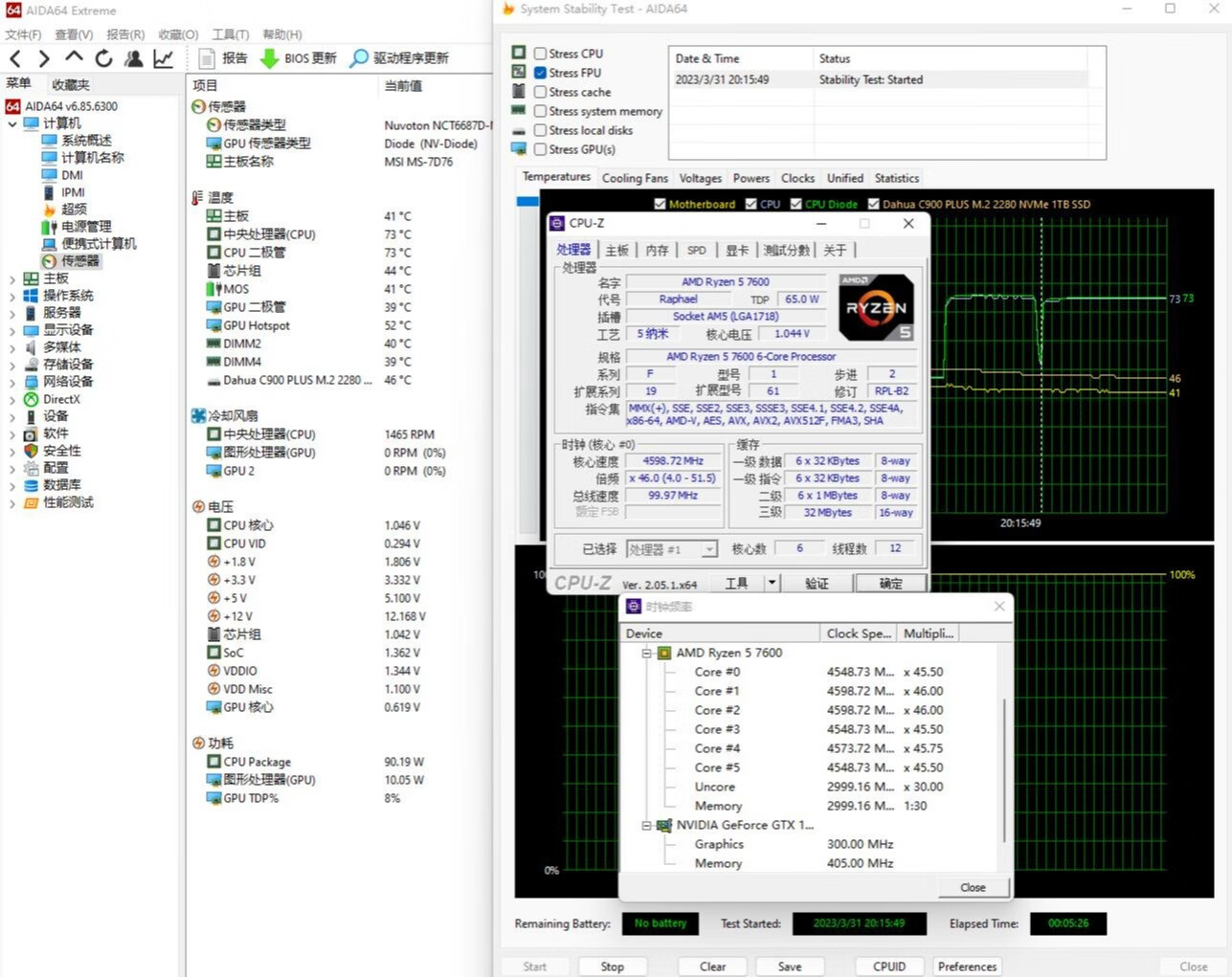Open the 文件(F) menu
1232x977 pixels.
click(x=23, y=34)
